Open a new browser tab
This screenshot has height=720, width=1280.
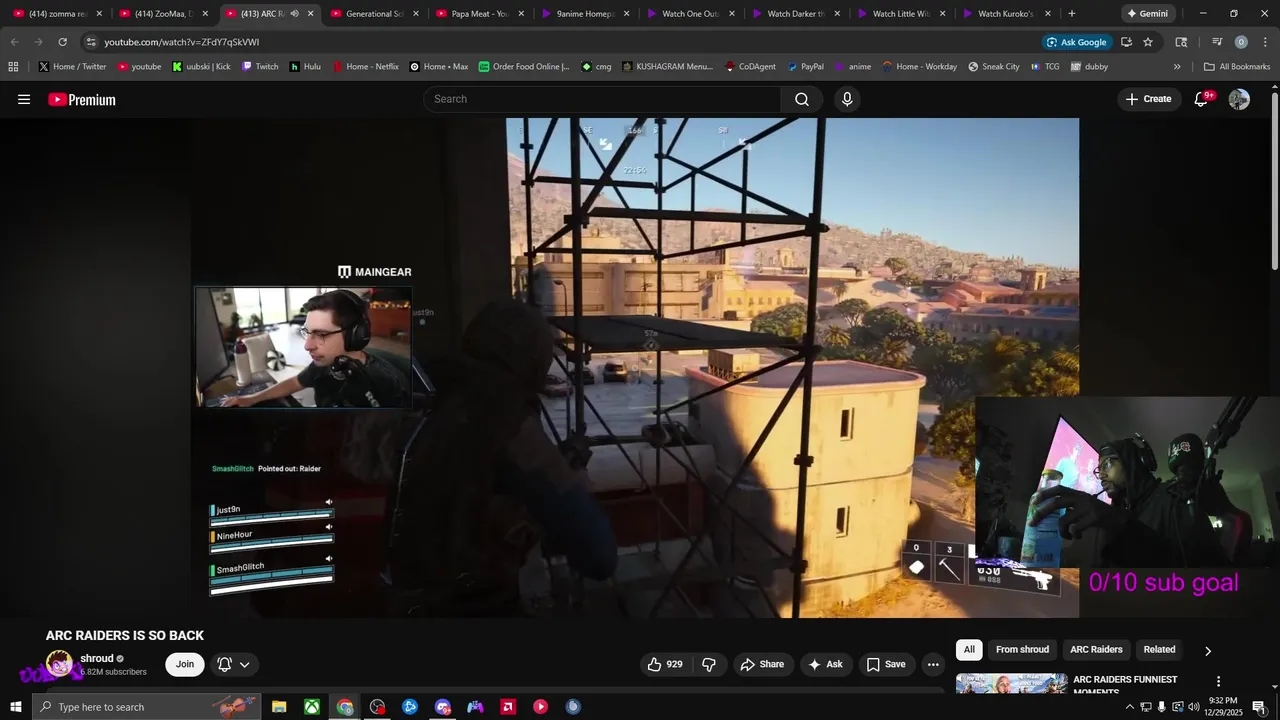[1071, 14]
